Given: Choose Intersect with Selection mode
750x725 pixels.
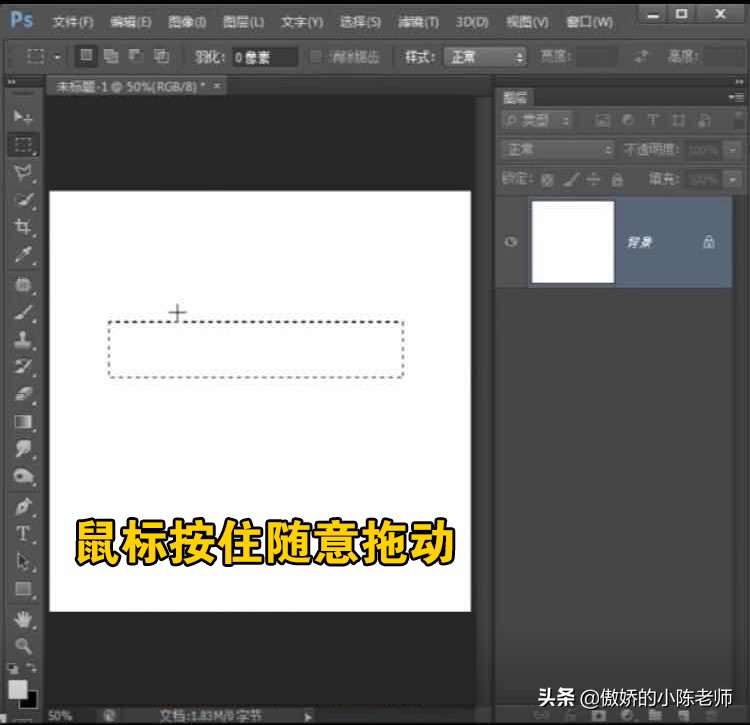Looking at the screenshot, I should coord(161,56).
